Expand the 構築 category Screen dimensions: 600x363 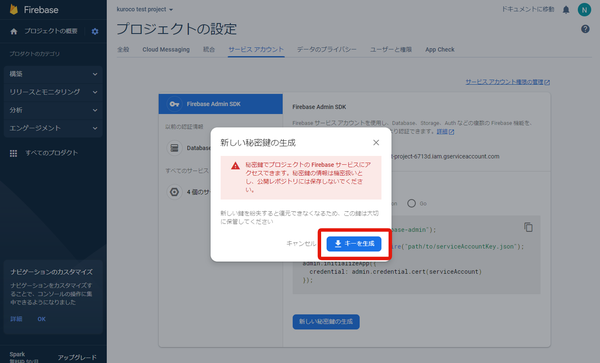coord(53,74)
